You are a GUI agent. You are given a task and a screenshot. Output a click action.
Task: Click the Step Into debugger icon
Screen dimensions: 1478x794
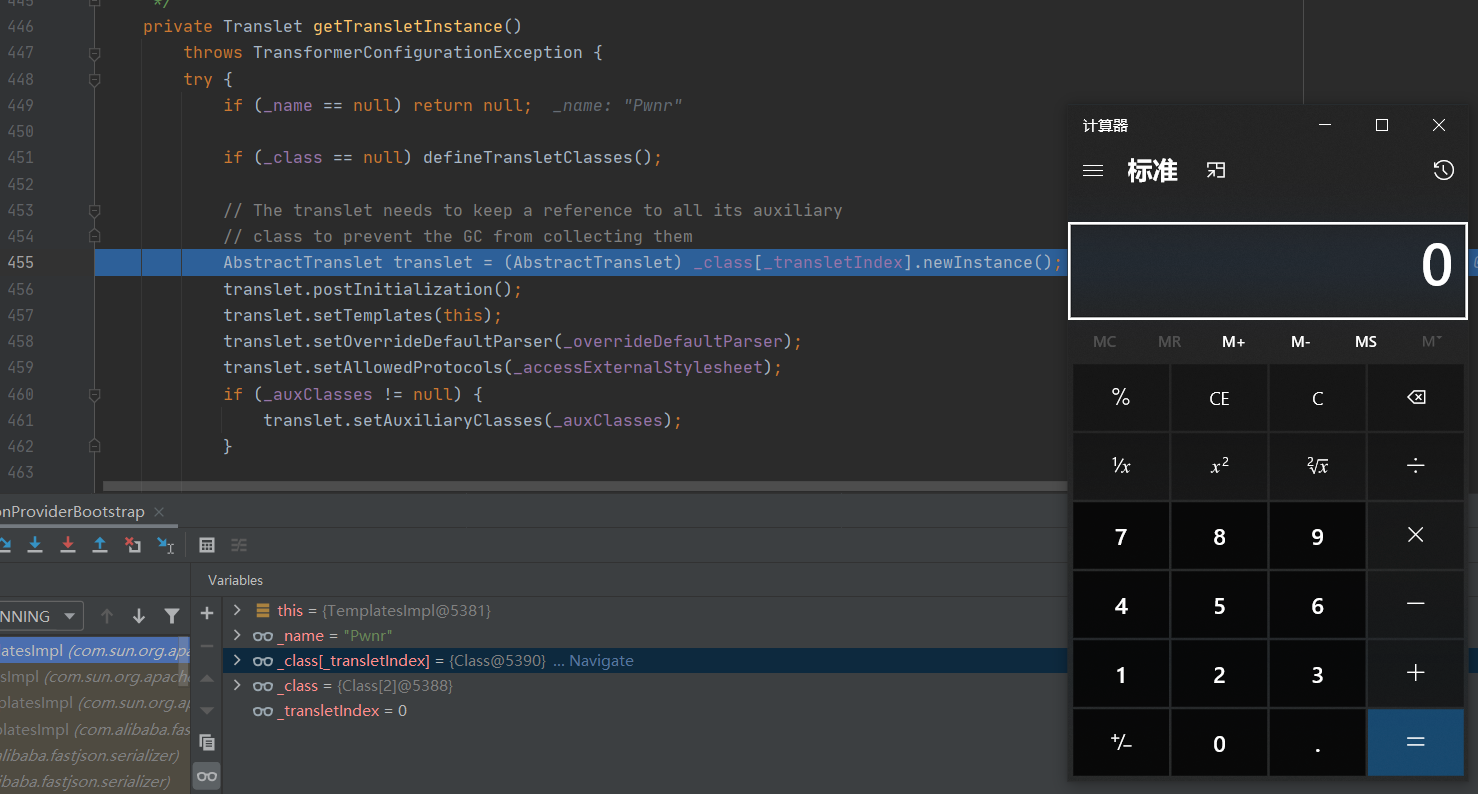[35, 545]
